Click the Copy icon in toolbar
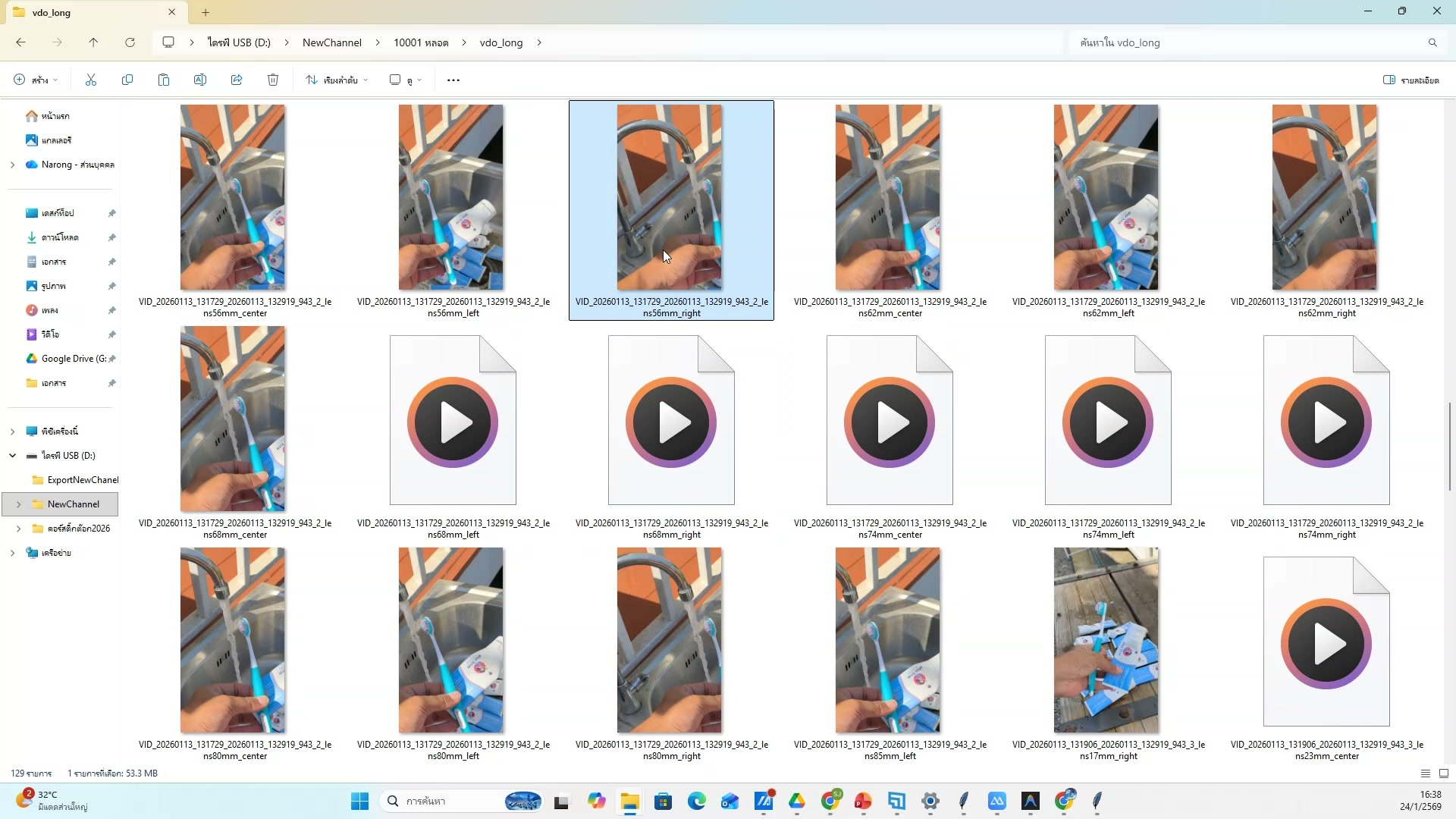The height and width of the screenshot is (819, 1456). tap(127, 80)
